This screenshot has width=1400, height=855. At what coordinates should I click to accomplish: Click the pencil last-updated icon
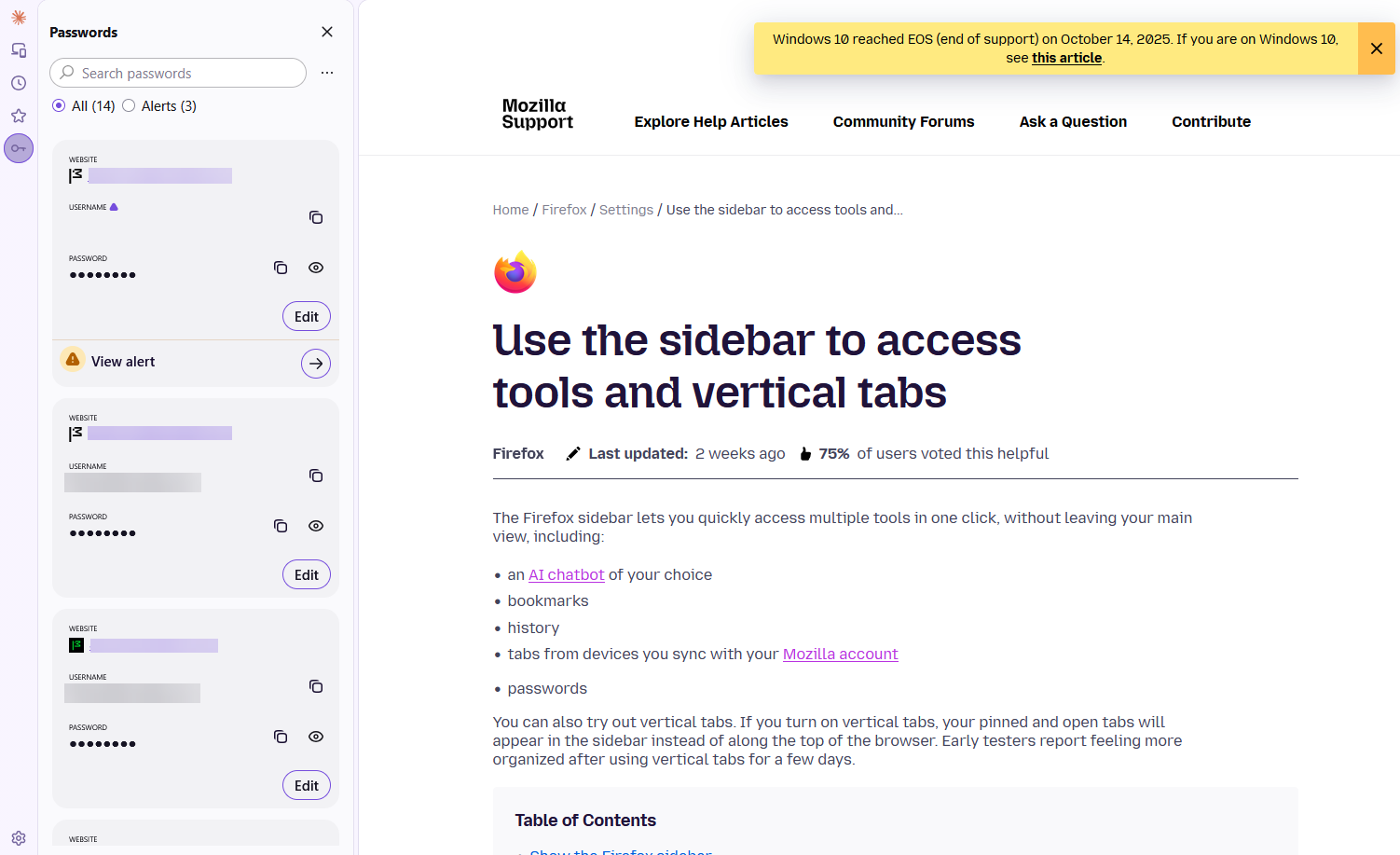(x=573, y=453)
